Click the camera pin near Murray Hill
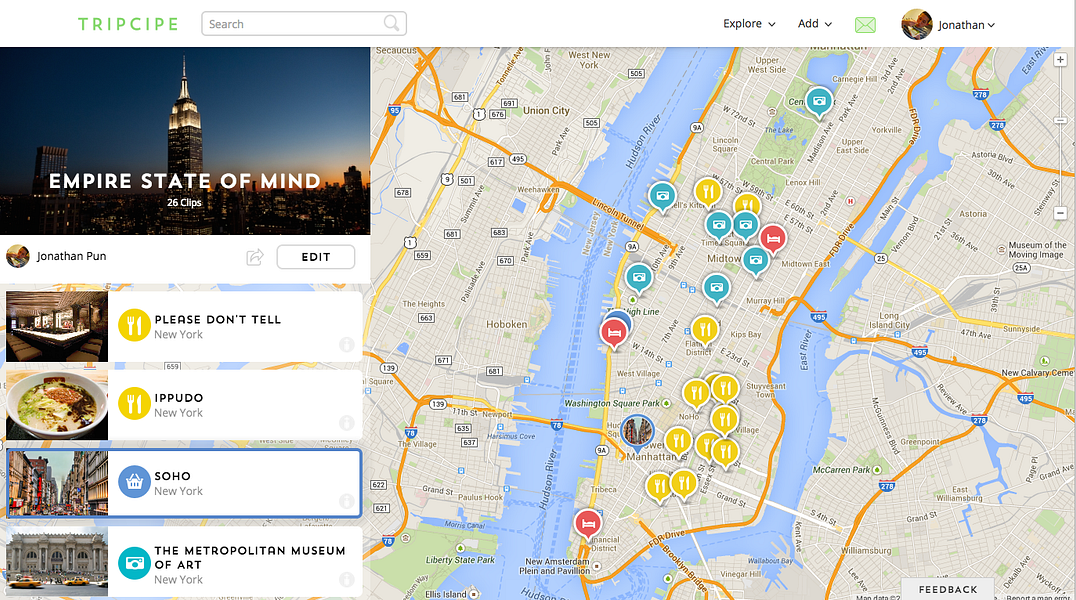The image size is (1076, 600). coord(716,288)
